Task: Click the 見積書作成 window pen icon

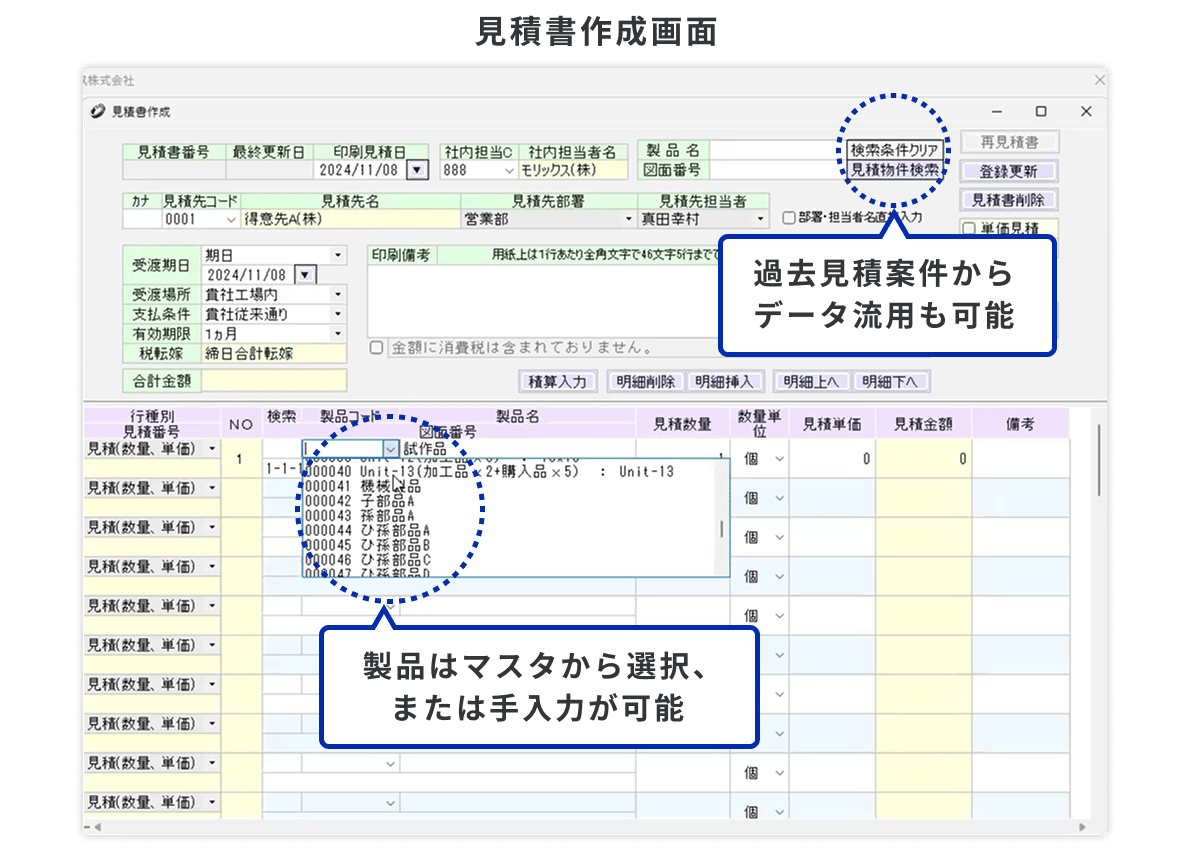Action: click(x=98, y=111)
